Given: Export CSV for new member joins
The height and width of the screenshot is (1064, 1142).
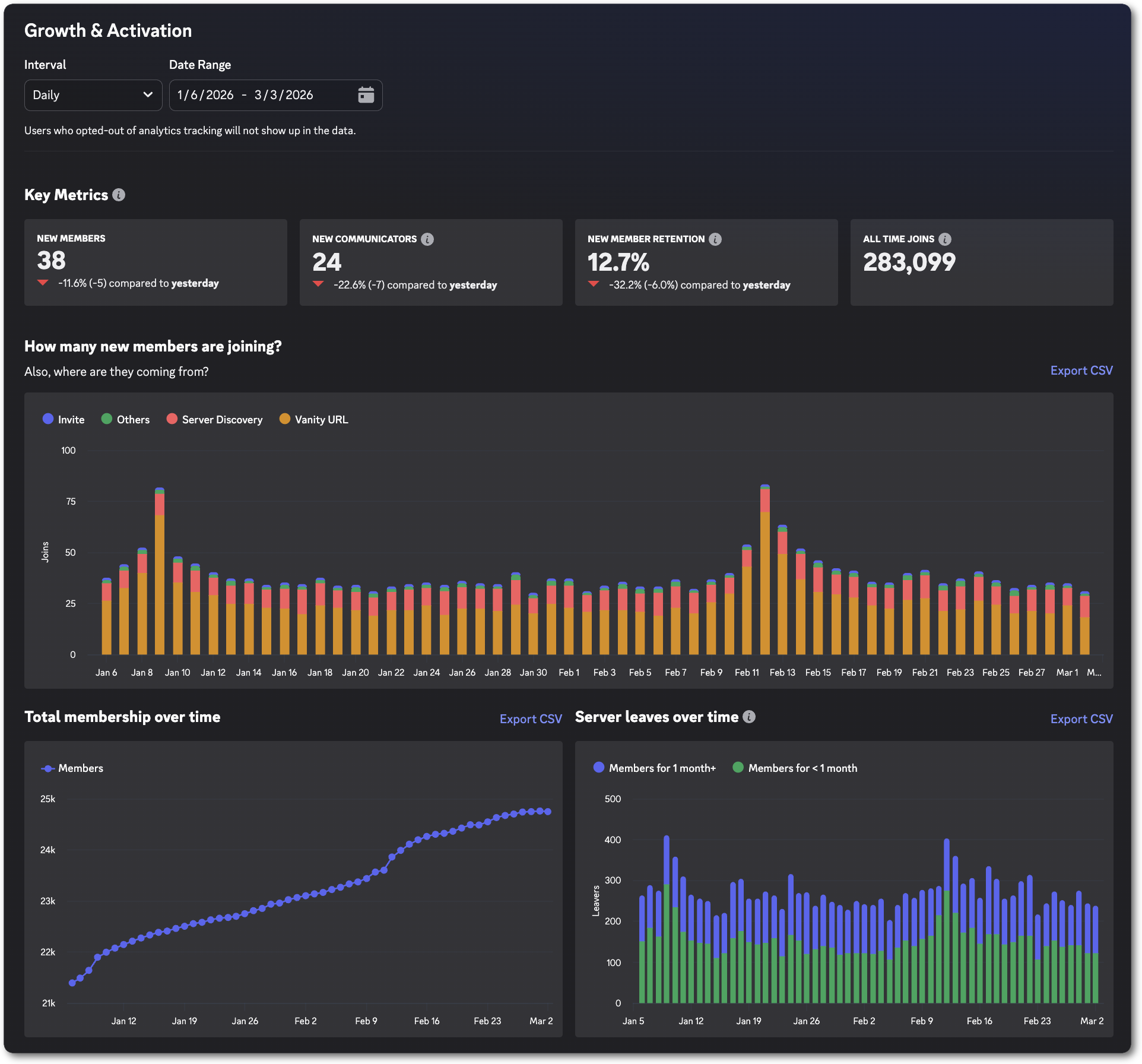Looking at the screenshot, I should [1081, 370].
